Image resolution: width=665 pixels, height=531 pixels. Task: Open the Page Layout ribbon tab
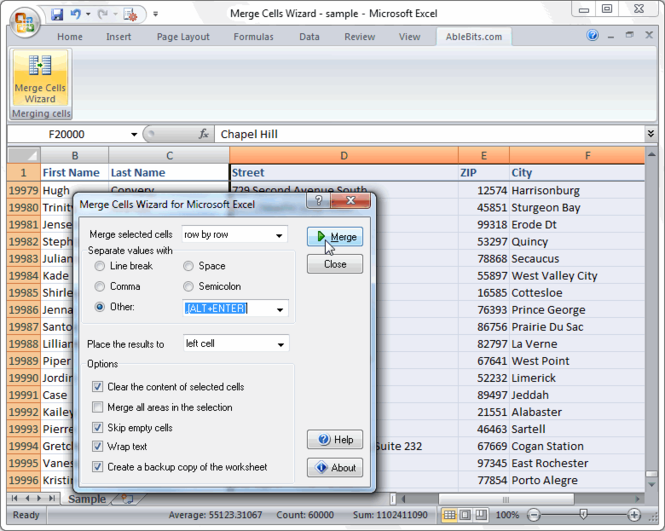[x=183, y=37]
